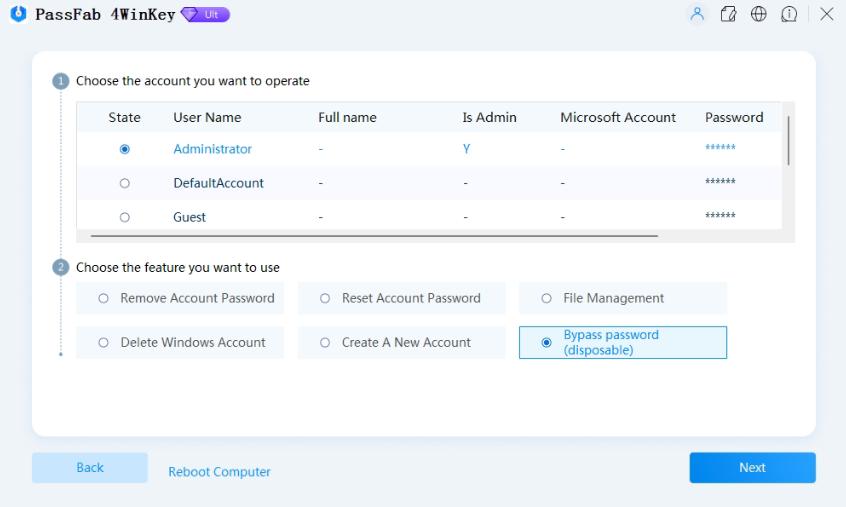This screenshot has height=507, width=846.
Task: Choose Delete Windows Account option
Action: click(180, 342)
